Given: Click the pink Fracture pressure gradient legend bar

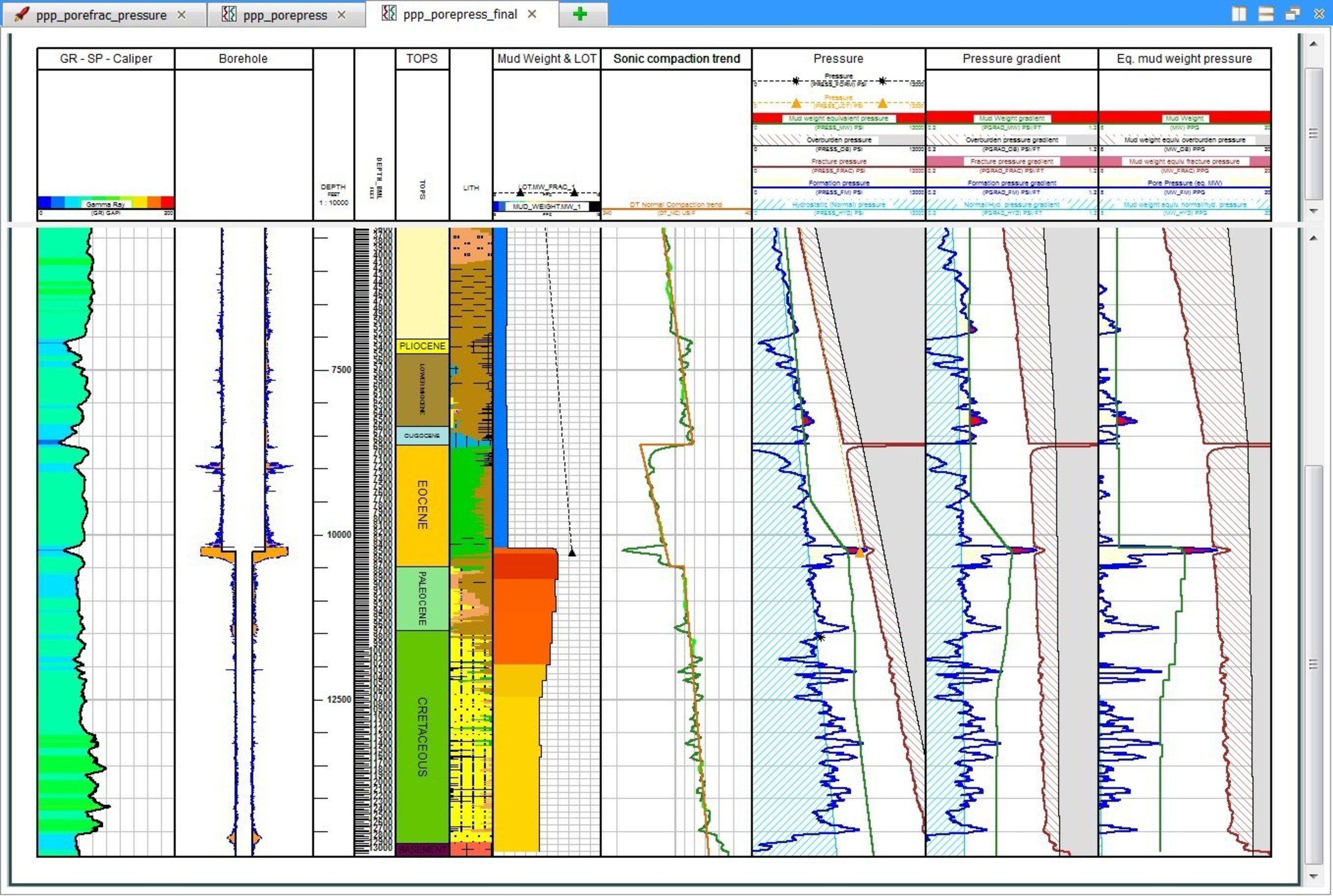Looking at the screenshot, I should point(1011,162).
